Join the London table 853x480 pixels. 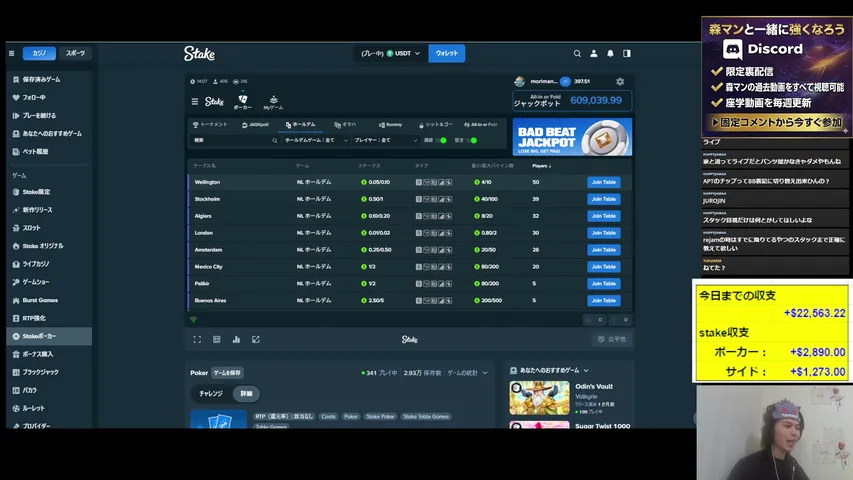click(x=603, y=233)
